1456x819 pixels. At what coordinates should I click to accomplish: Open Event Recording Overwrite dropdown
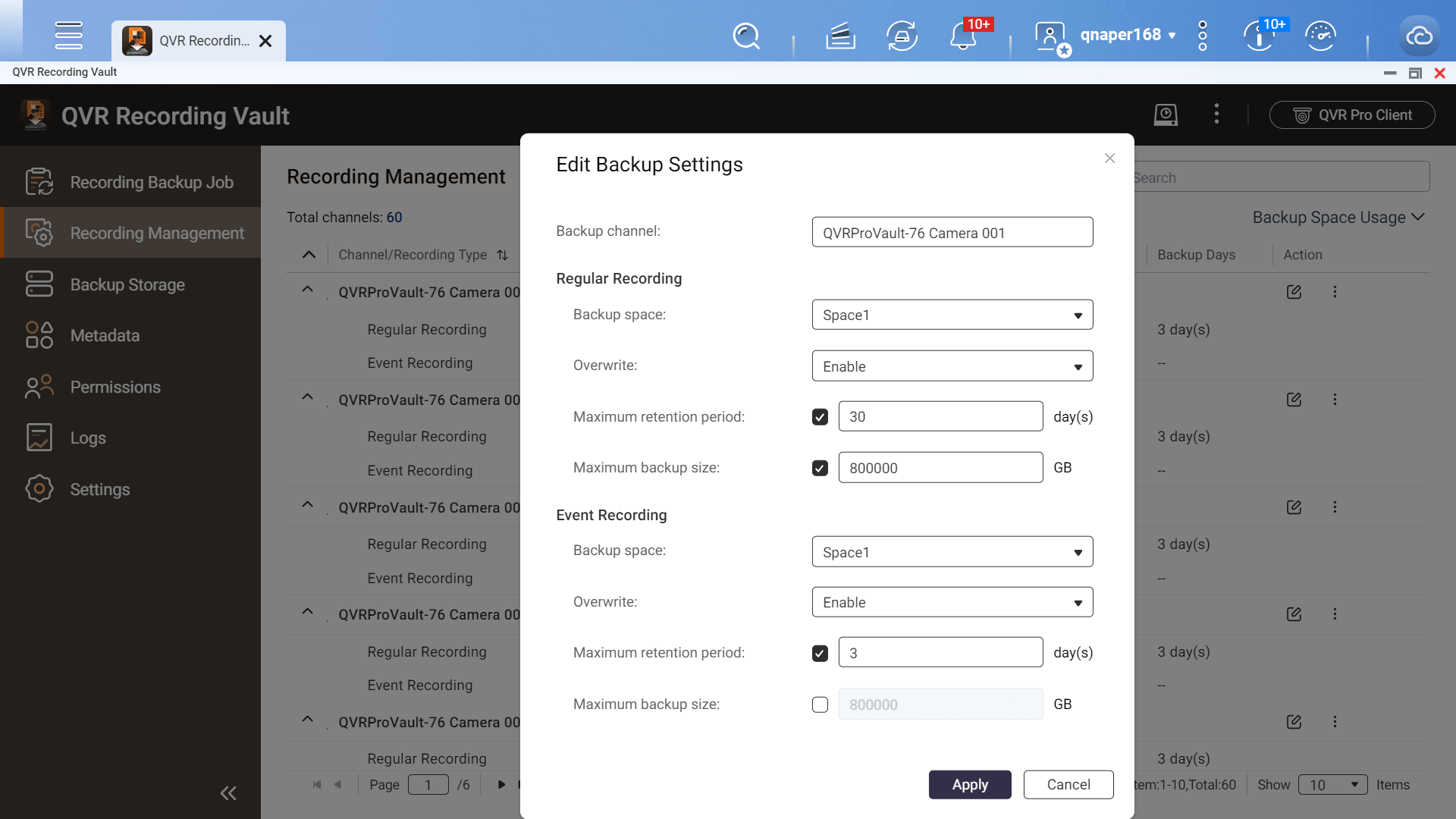point(952,603)
